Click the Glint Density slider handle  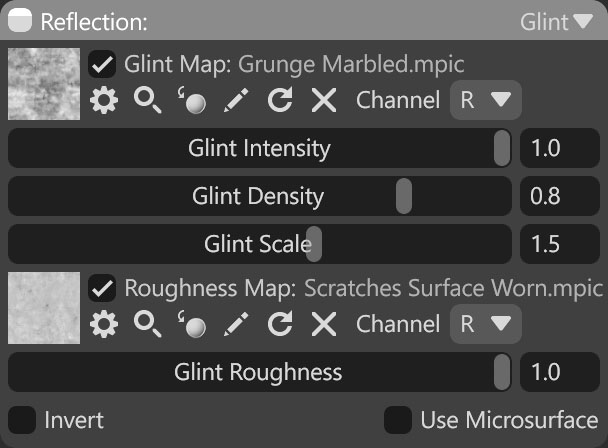click(404, 196)
